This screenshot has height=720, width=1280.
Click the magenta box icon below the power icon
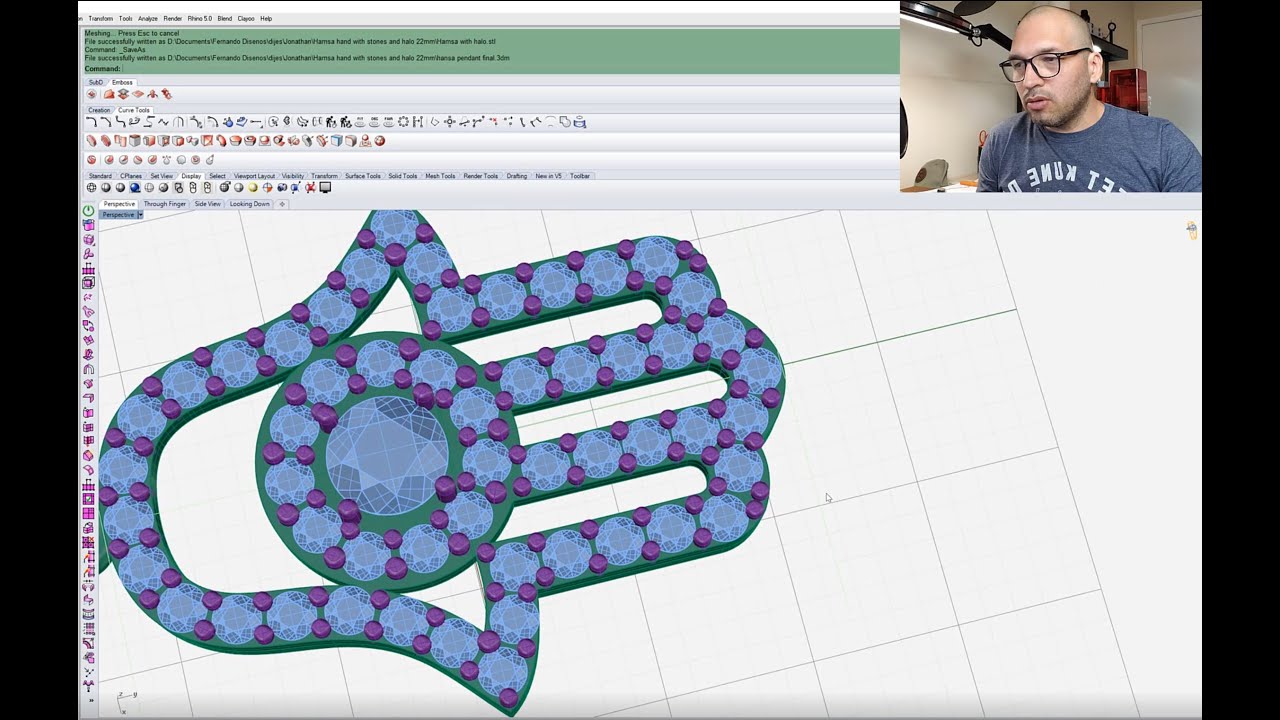(x=88, y=225)
